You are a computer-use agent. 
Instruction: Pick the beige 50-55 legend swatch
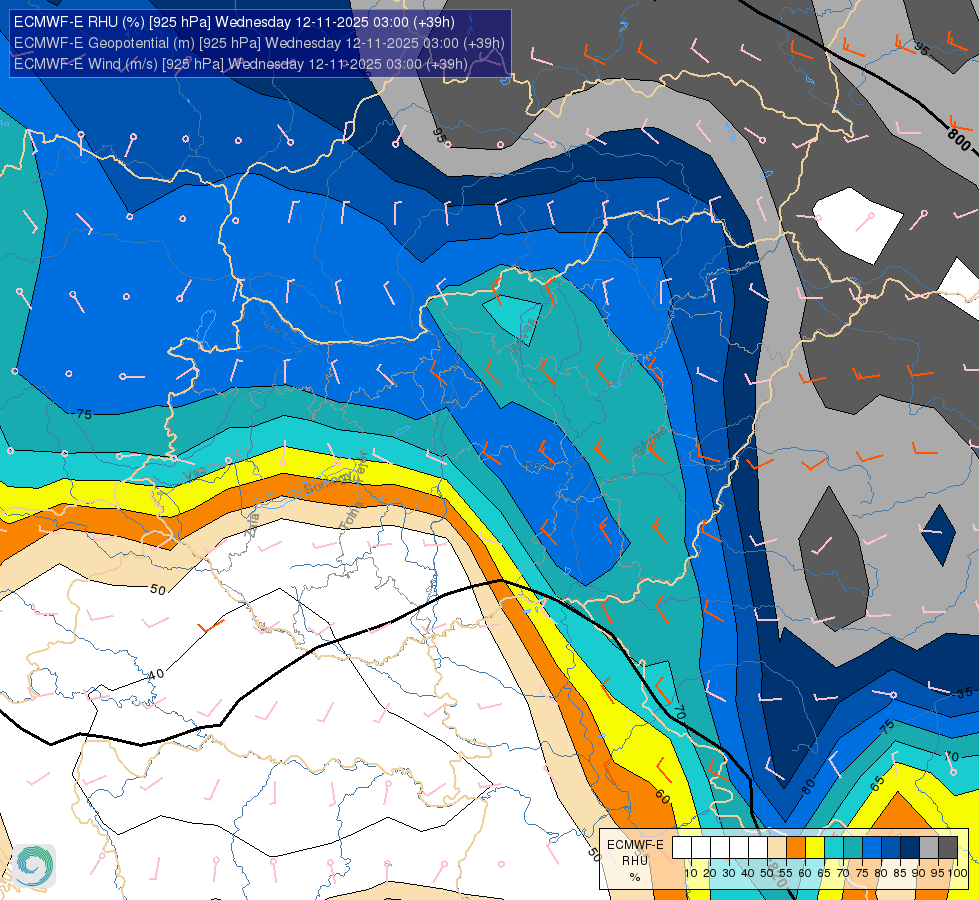coord(777,847)
